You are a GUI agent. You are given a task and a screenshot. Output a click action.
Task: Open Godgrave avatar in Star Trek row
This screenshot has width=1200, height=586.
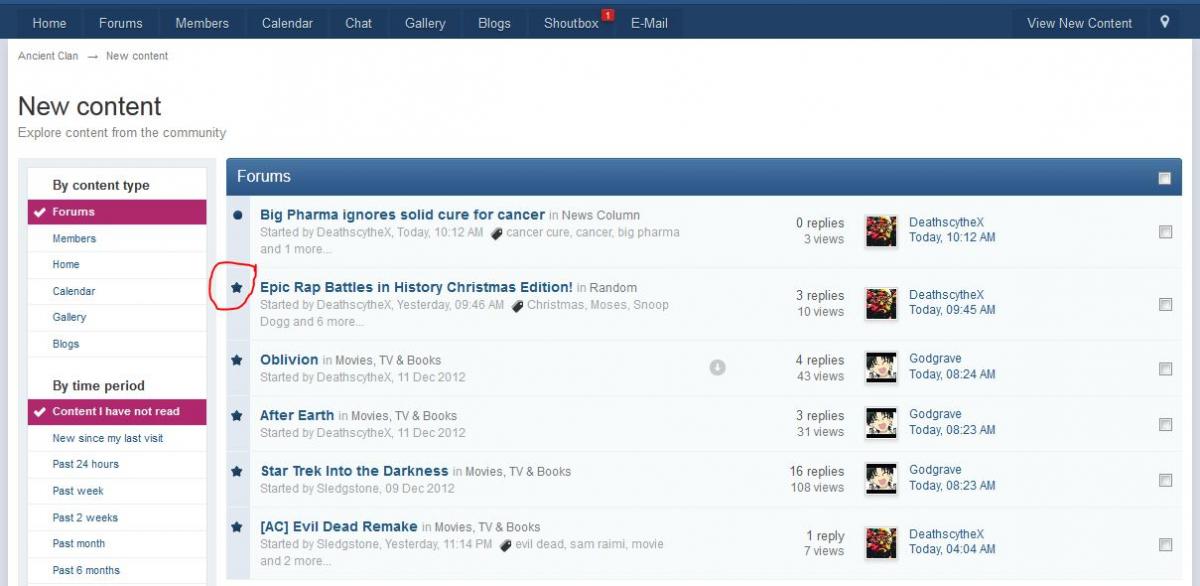tap(881, 479)
